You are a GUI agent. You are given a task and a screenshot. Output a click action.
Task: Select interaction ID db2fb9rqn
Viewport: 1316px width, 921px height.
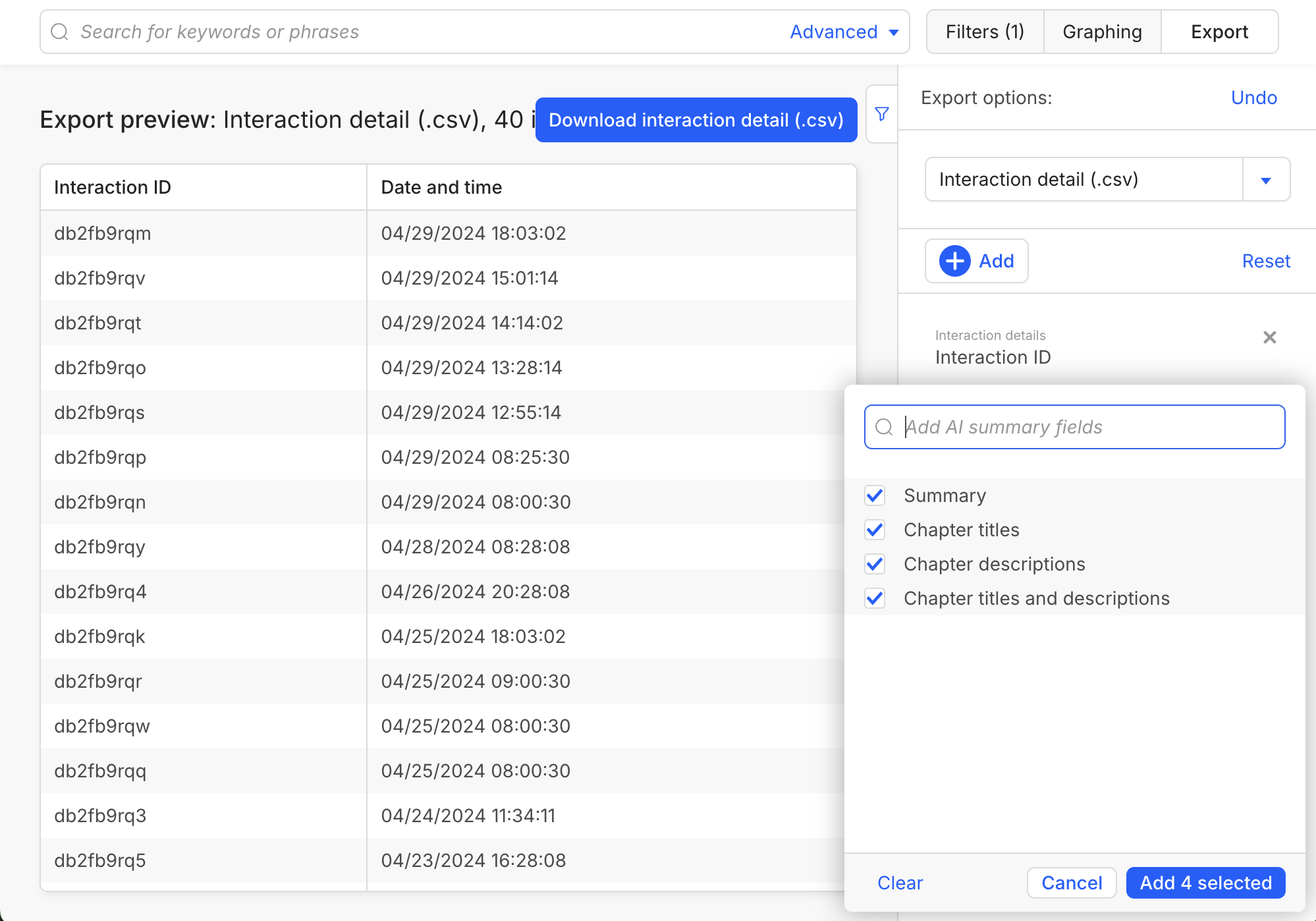(100, 502)
